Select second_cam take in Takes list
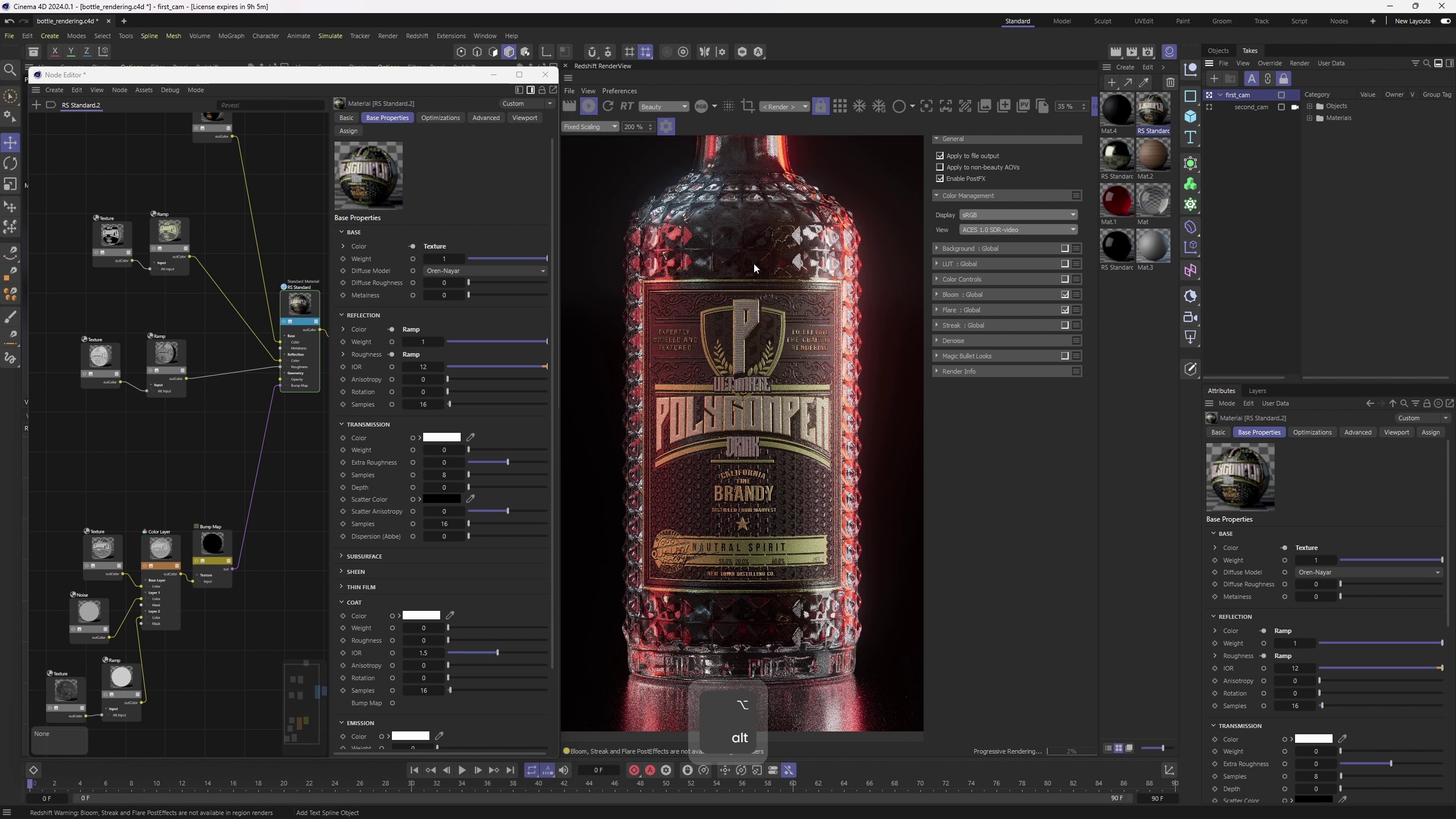Screen dimensions: 1456x819 [x=1251, y=107]
